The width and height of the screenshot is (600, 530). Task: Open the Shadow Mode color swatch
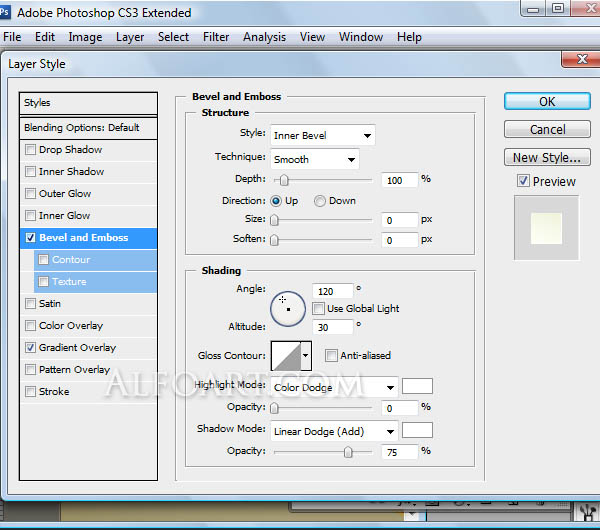pyautogui.click(x=417, y=430)
